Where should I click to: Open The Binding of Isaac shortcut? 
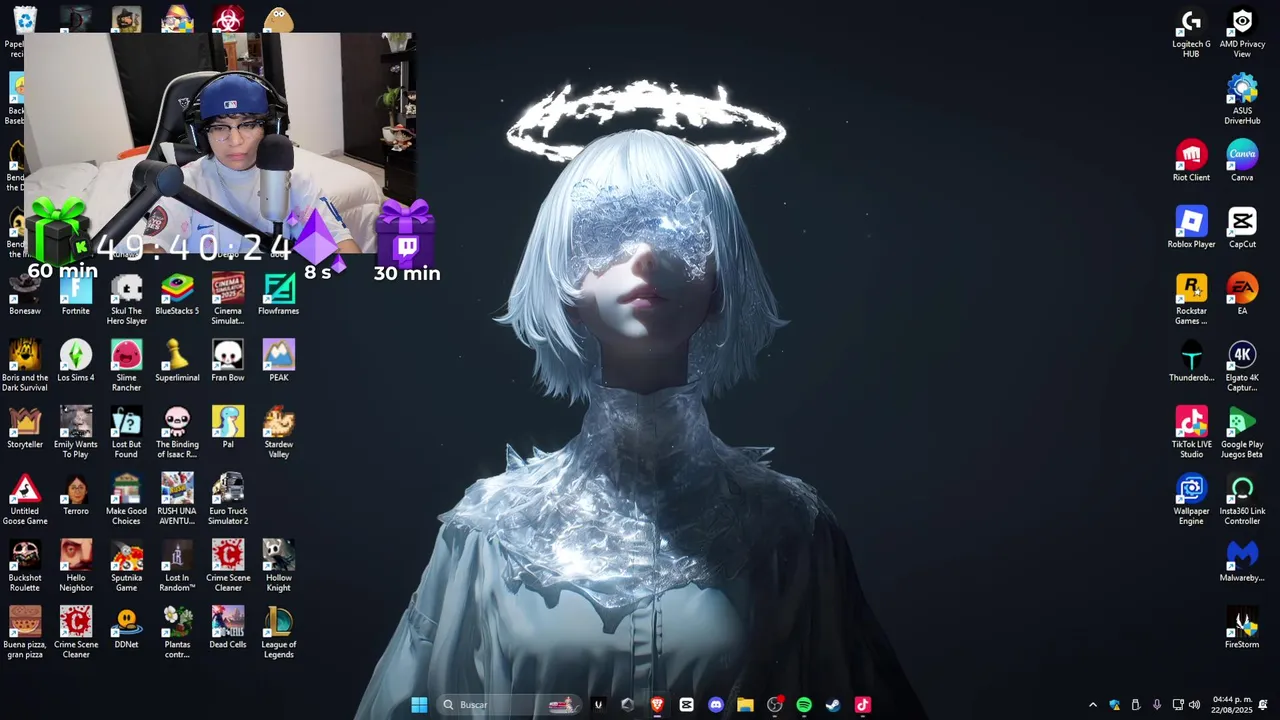(x=177, y=432)
